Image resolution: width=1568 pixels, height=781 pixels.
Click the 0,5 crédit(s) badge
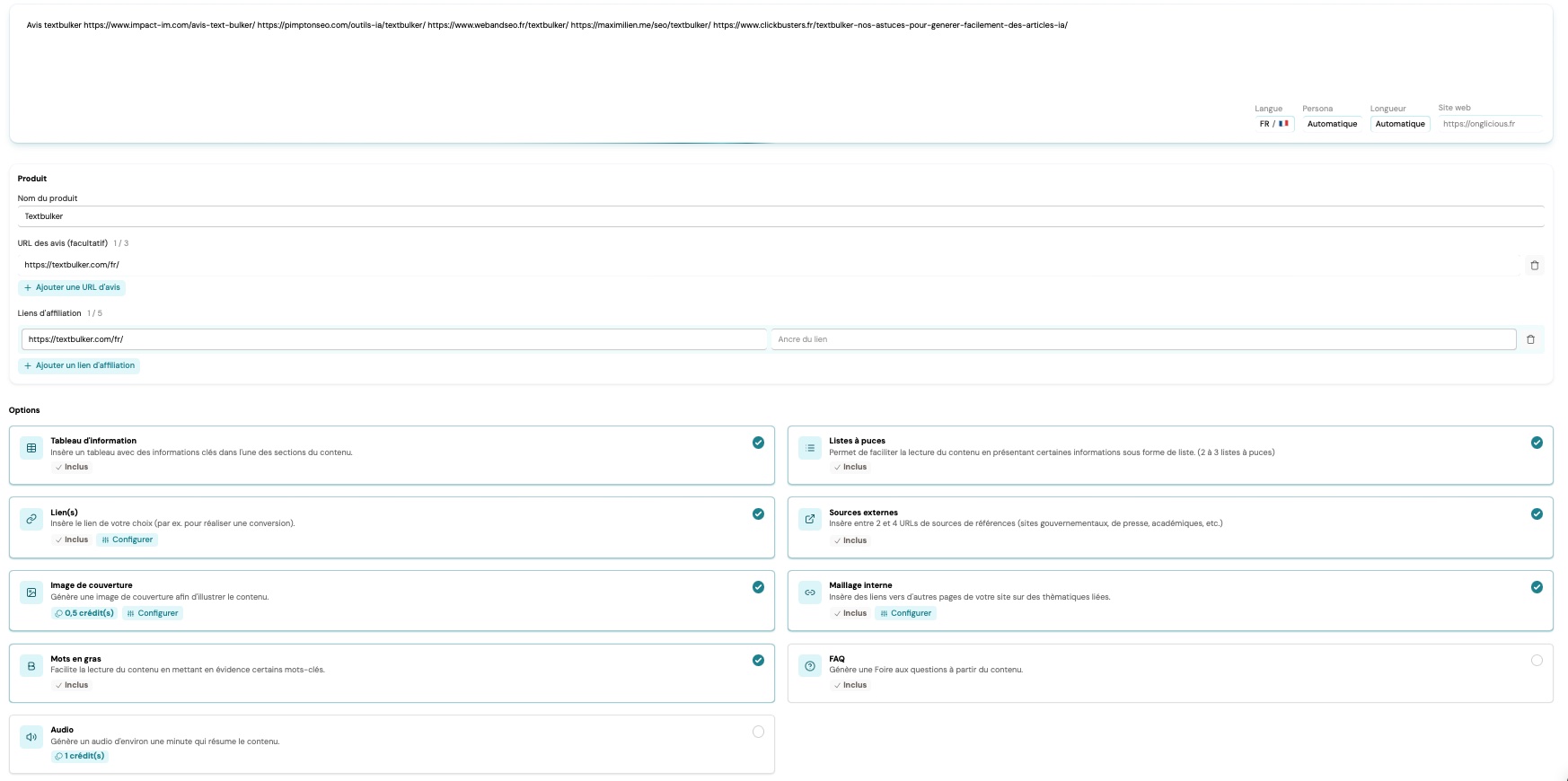pos(84,613)
